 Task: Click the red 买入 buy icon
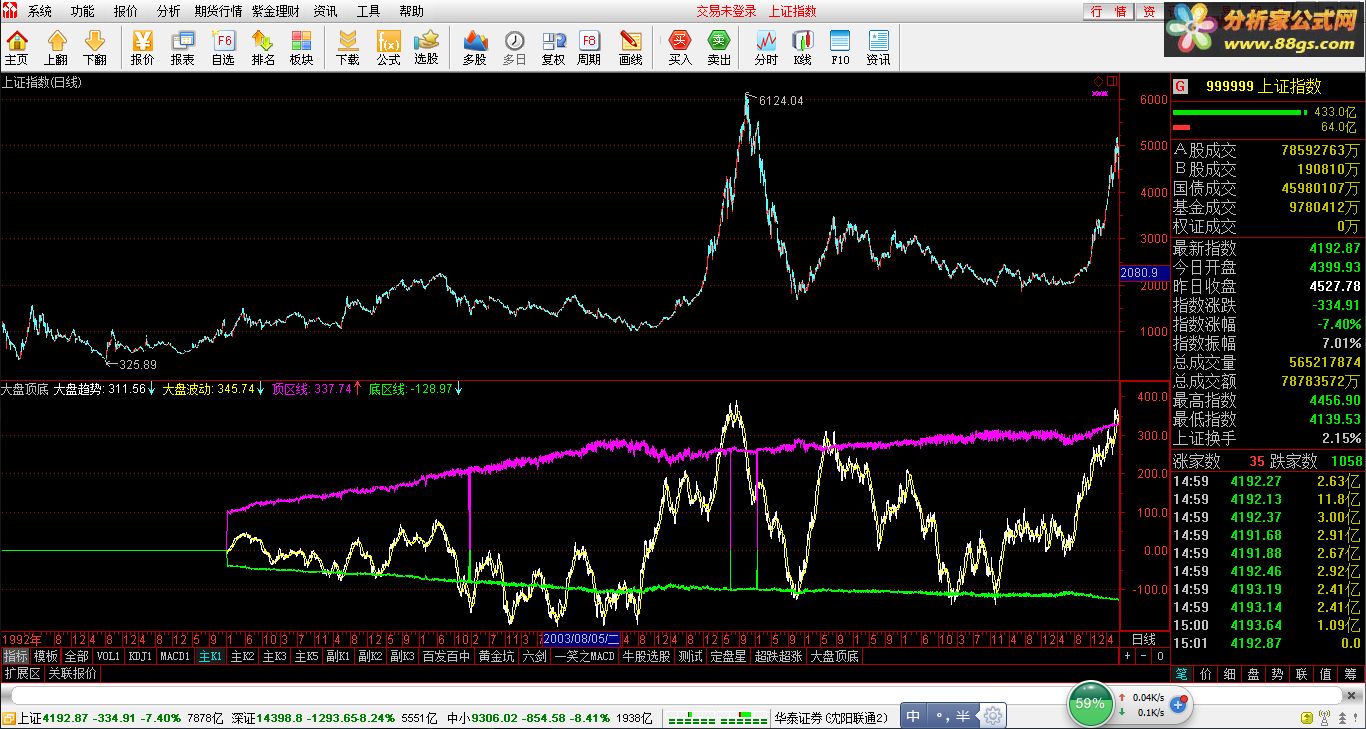click(680, 47)
